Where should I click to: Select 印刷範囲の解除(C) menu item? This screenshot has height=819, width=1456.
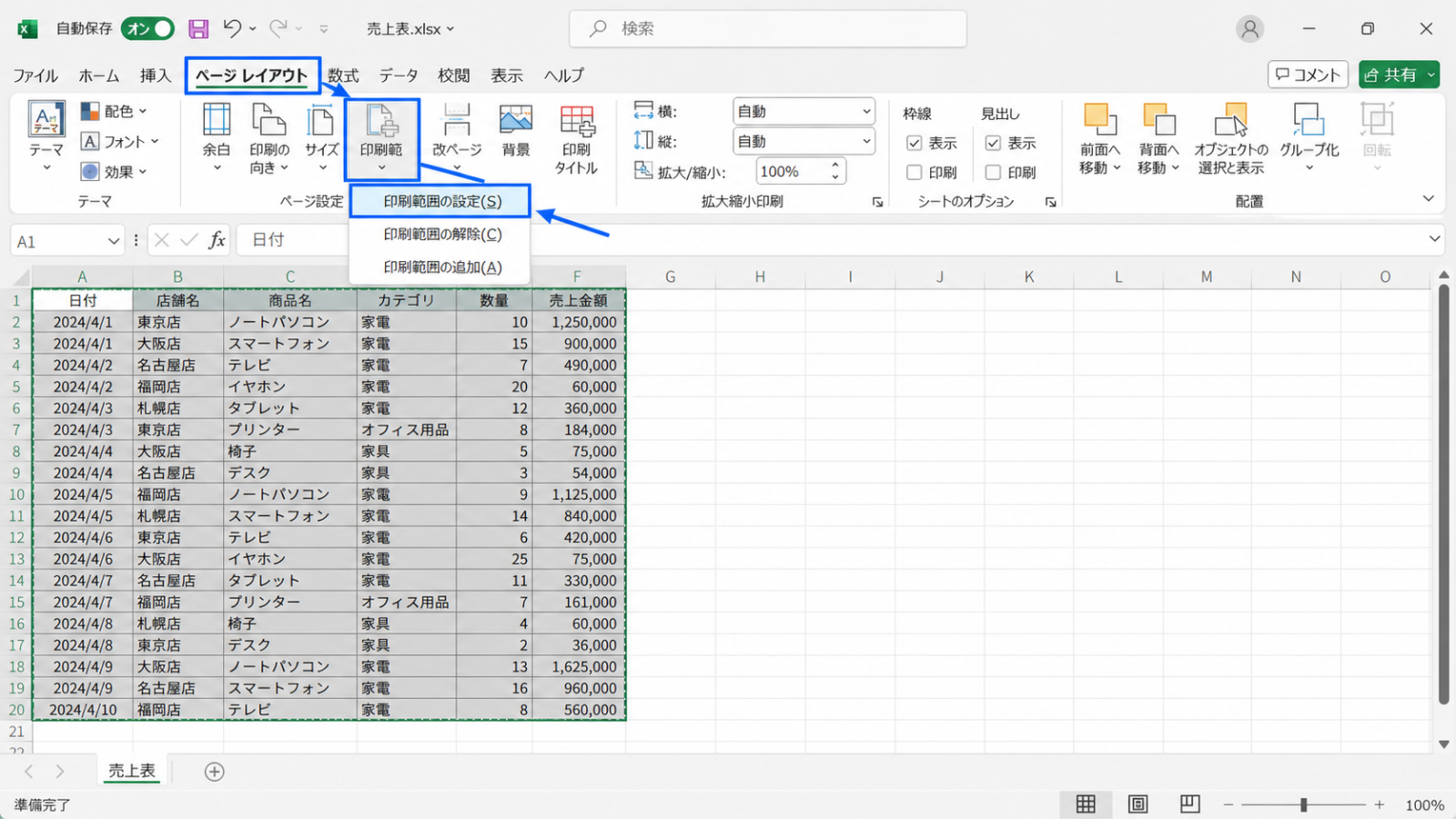(441, 235)
